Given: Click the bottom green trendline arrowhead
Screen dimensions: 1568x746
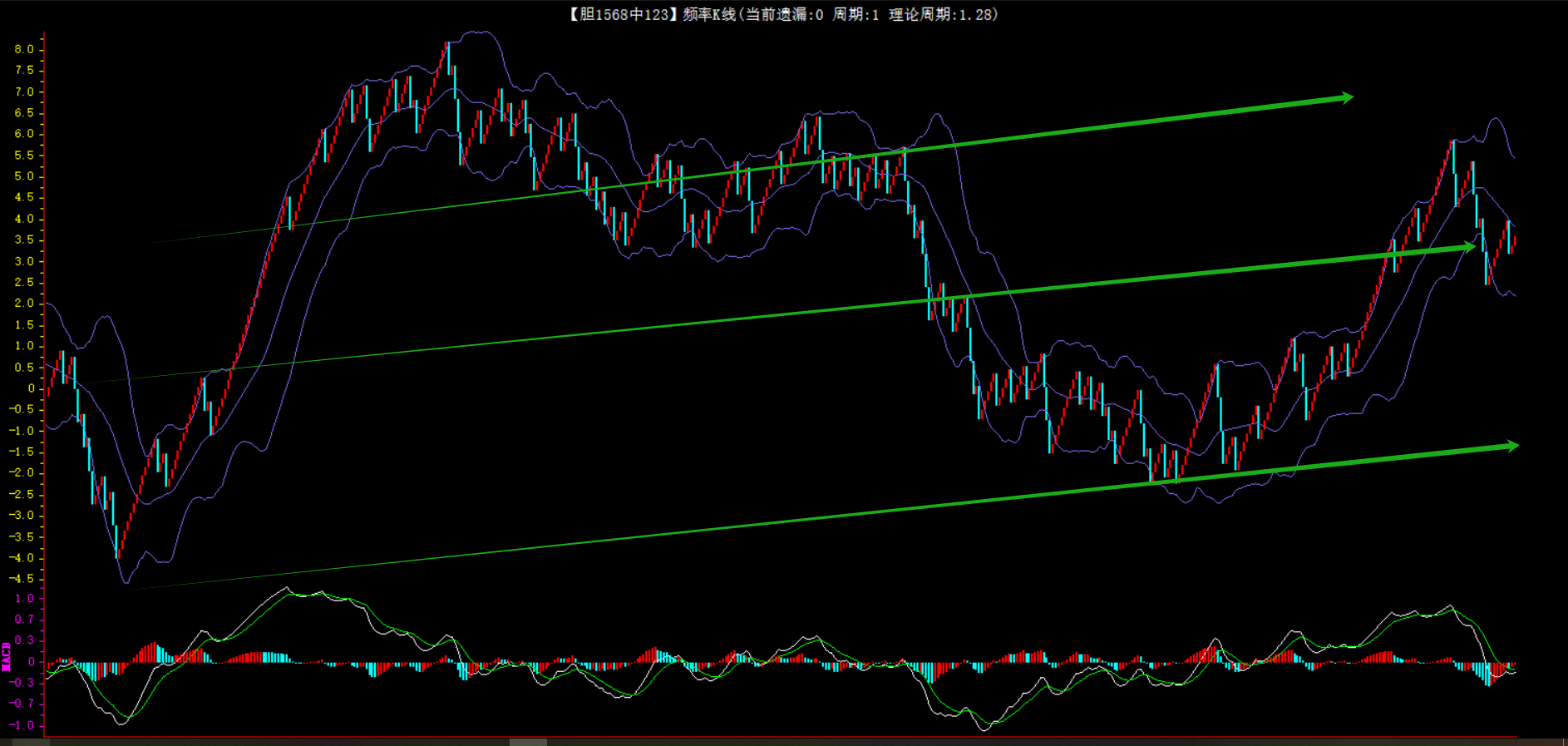Looking at the screenshot, I should [1511, 447].
